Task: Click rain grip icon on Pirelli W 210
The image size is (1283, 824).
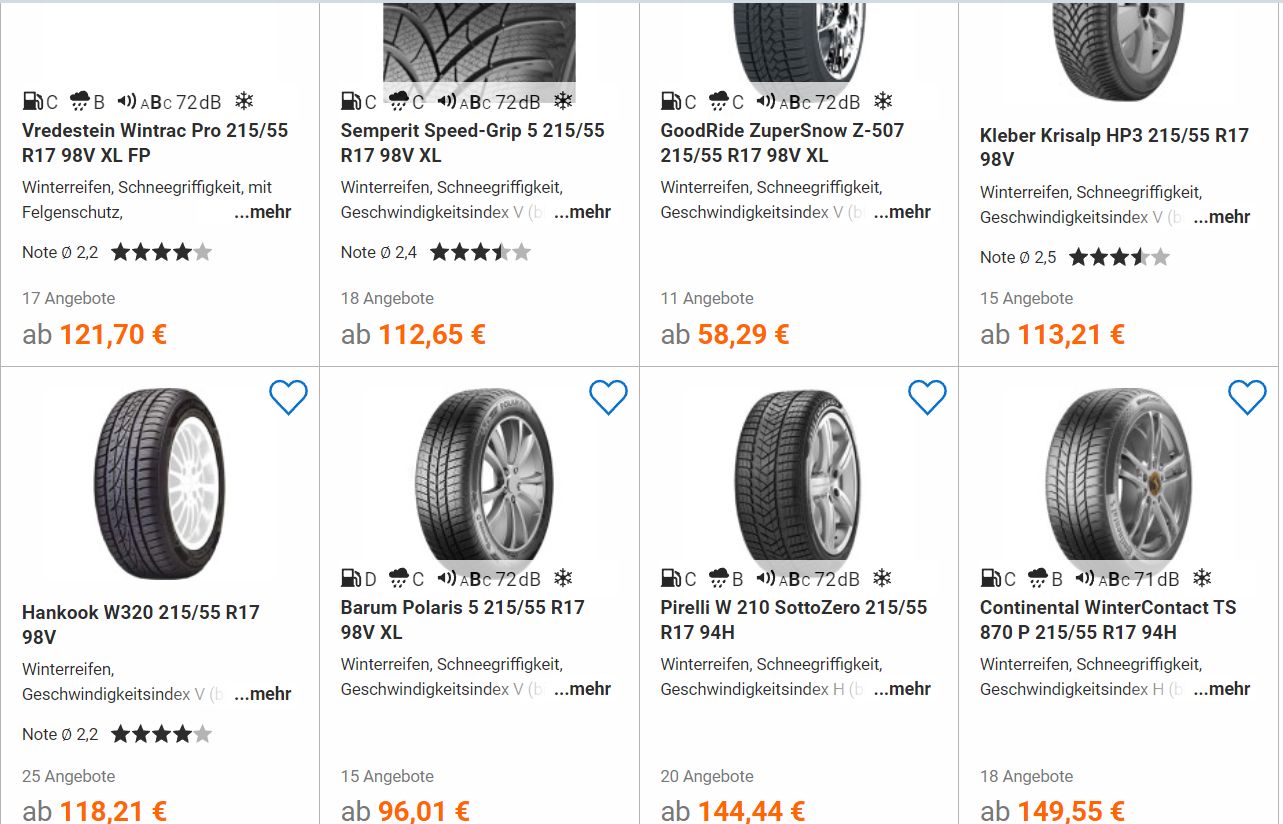Action: 719,578
